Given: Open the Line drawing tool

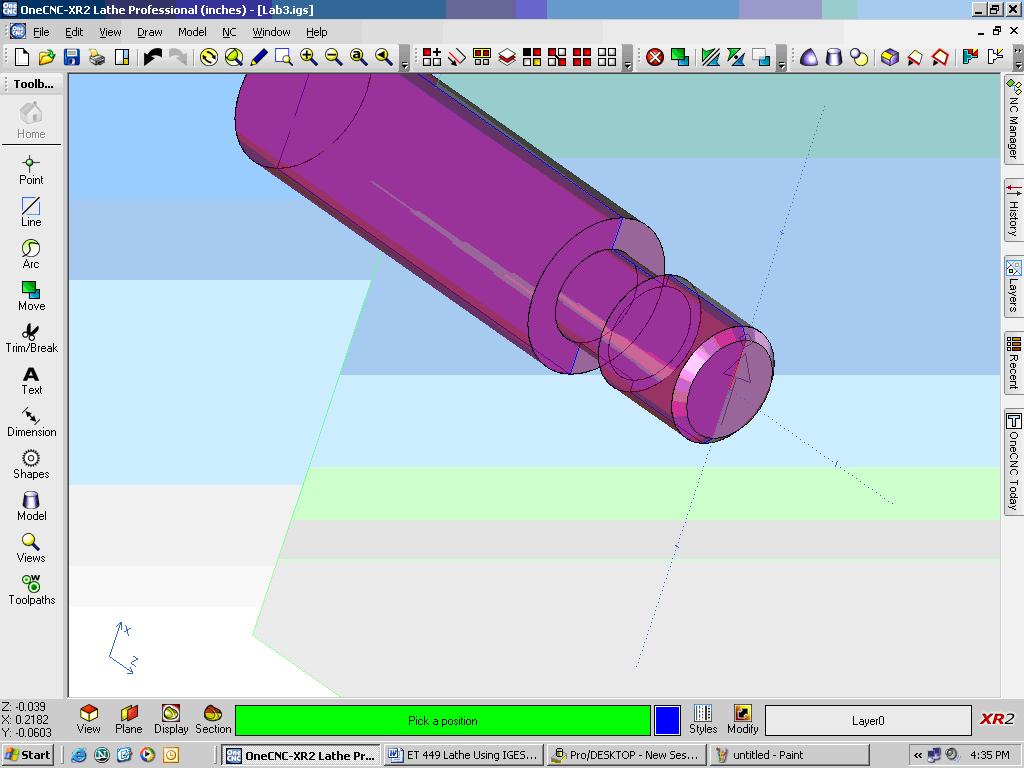Looking at the screenshot, I should (31, 211).
